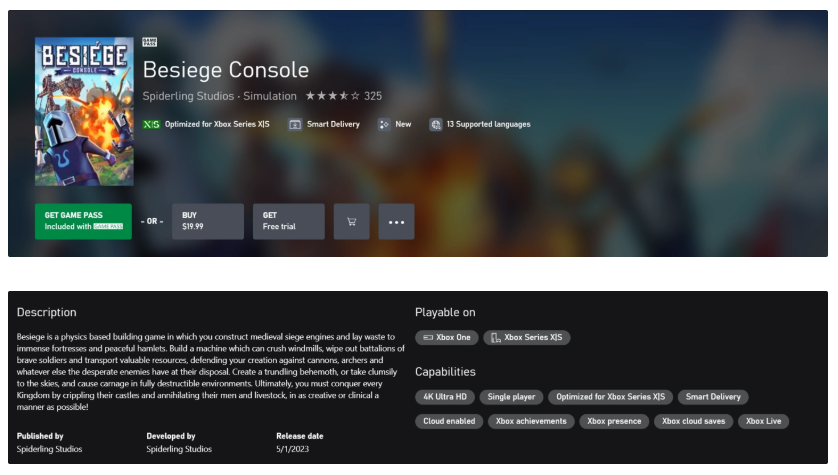
Task: Click the 13 Supported languages text
Action: tap(488, 124)
